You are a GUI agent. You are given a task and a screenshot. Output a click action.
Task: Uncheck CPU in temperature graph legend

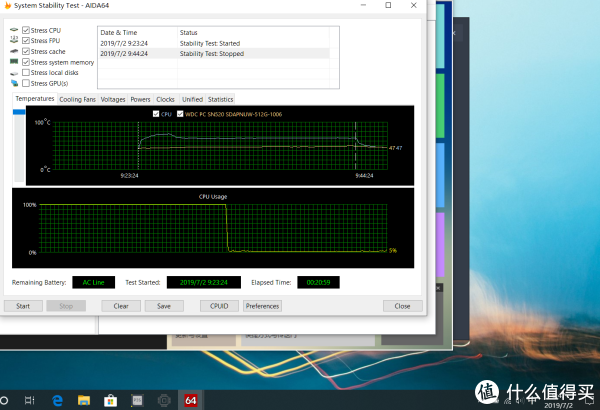click(155, 114)
